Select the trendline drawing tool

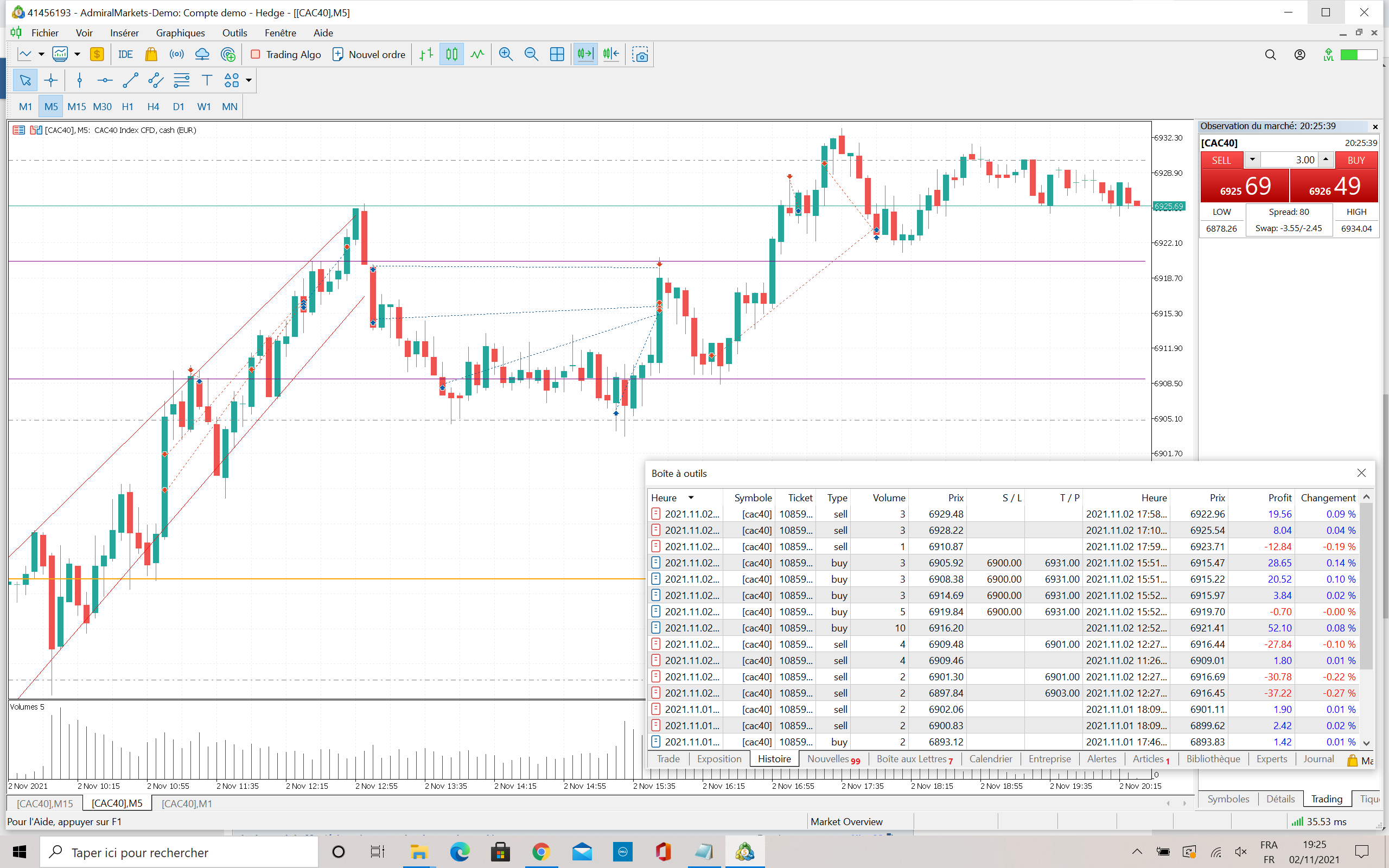coord(130,80)
